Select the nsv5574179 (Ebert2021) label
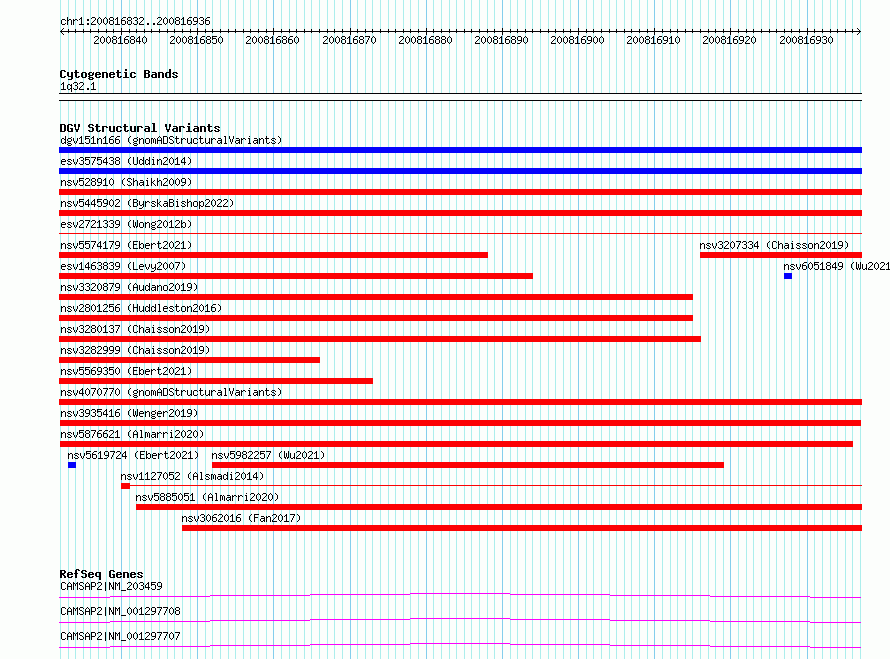Viewport: 890px width, 659px height. point(126,245)
